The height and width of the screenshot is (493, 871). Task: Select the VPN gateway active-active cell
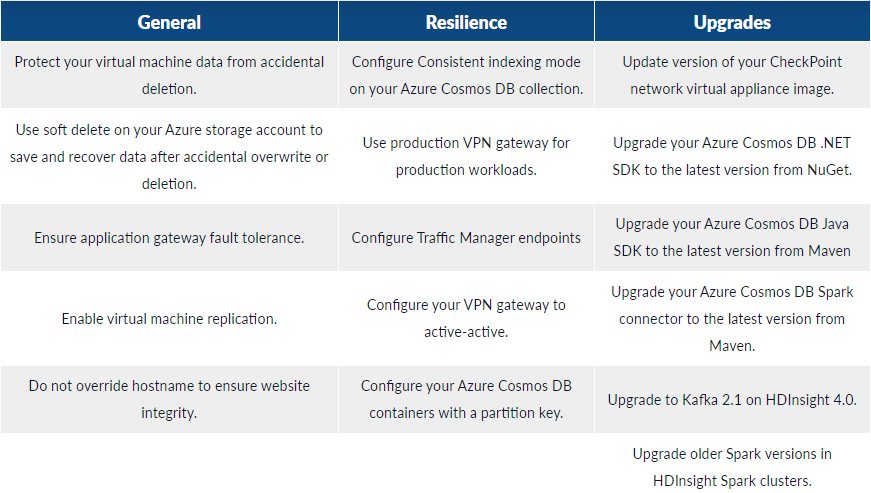pos(466,318)
